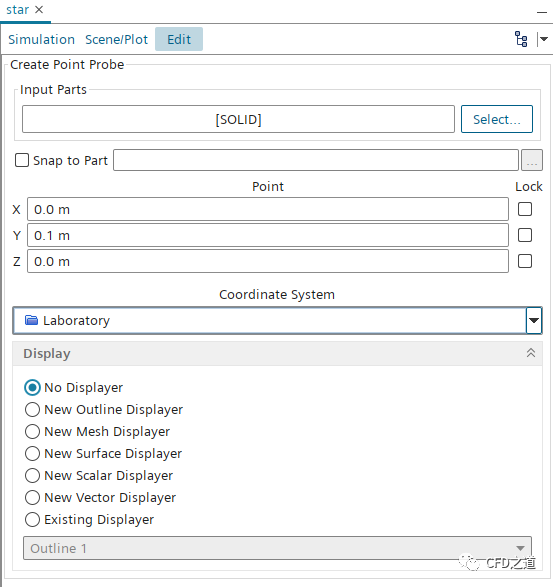Choose New Surface Displayer
The height and width of the screenshot is (587, 553).
click(103, 453)
